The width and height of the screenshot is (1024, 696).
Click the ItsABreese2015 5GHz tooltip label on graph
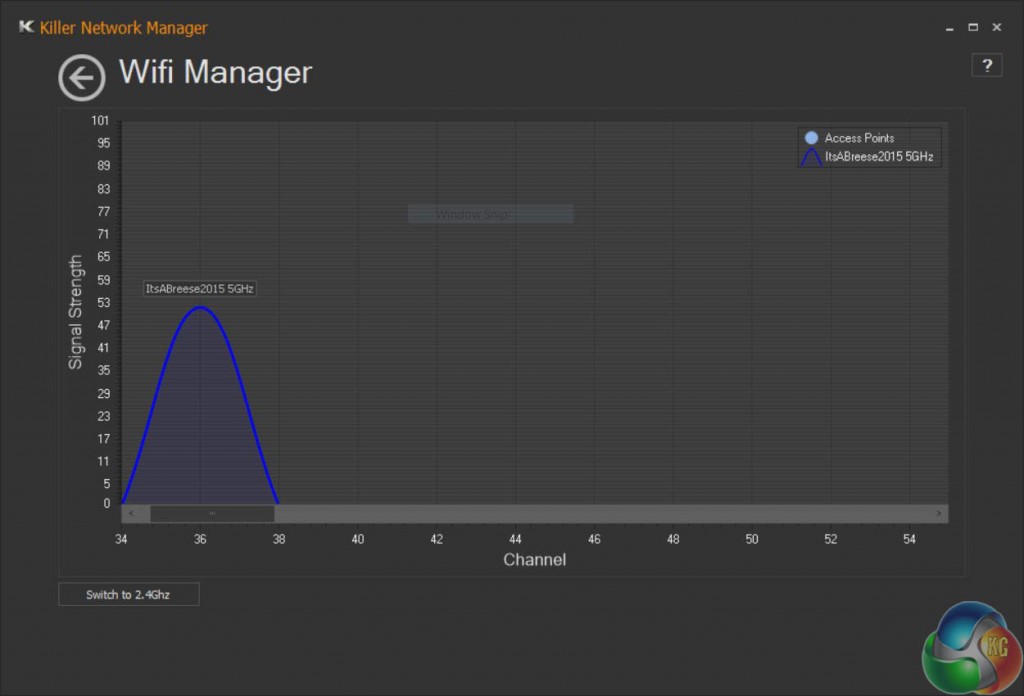coord(200,287)
